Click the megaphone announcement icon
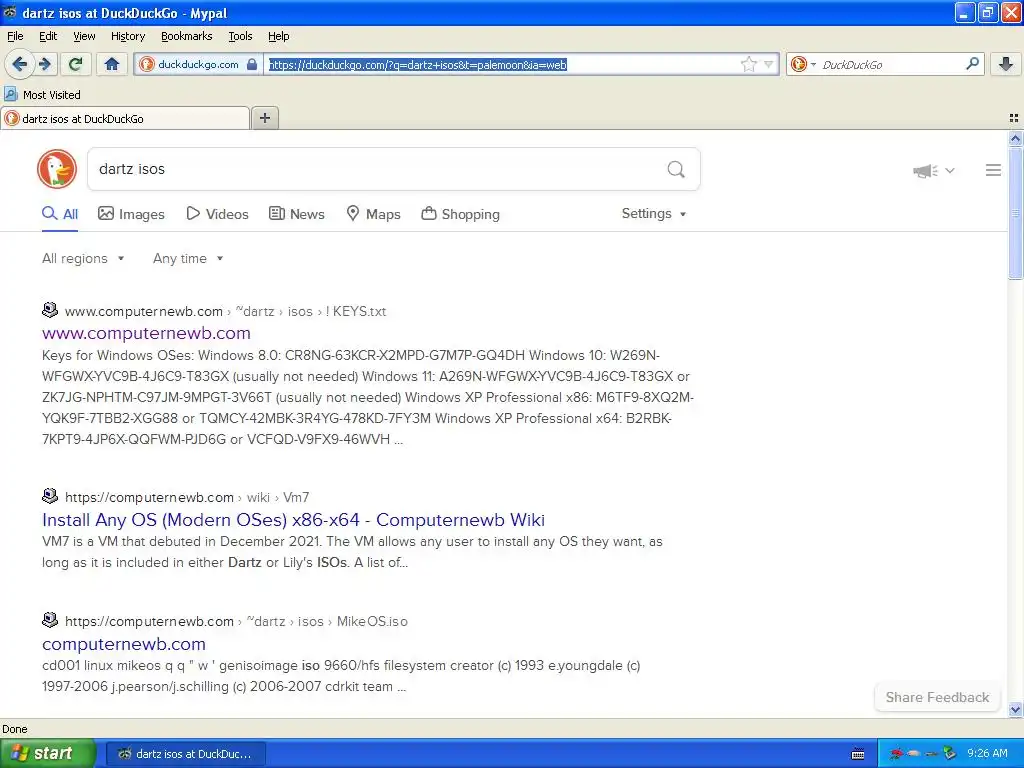 (925, 171)
